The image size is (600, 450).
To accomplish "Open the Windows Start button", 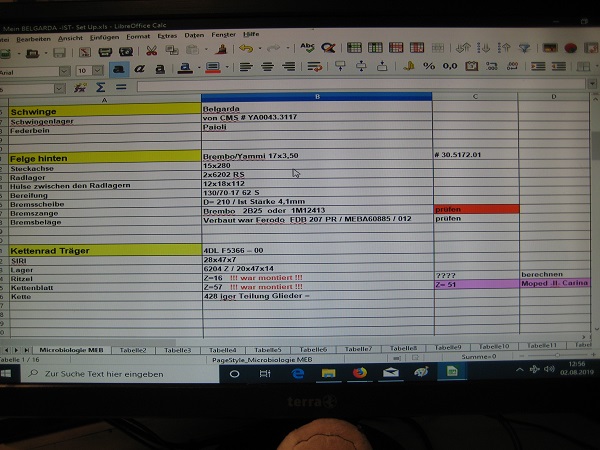I will coord(6,373).
